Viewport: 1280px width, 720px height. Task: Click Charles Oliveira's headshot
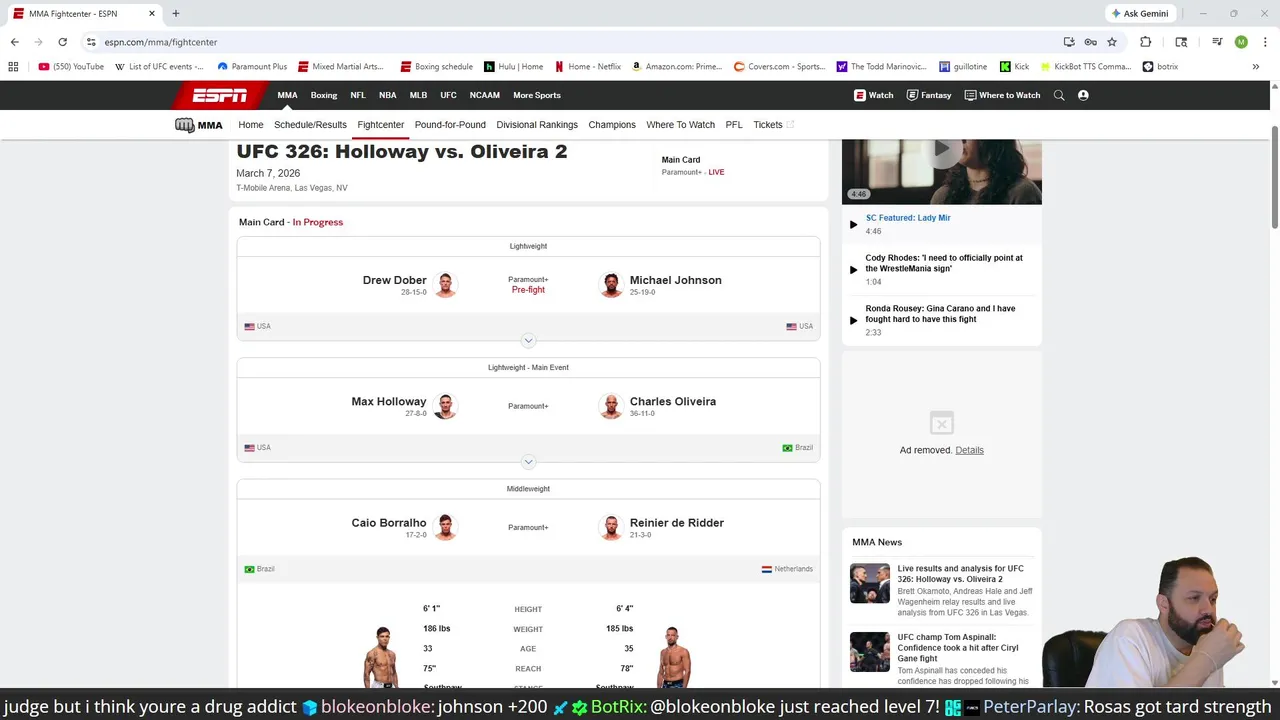(611, 406)
